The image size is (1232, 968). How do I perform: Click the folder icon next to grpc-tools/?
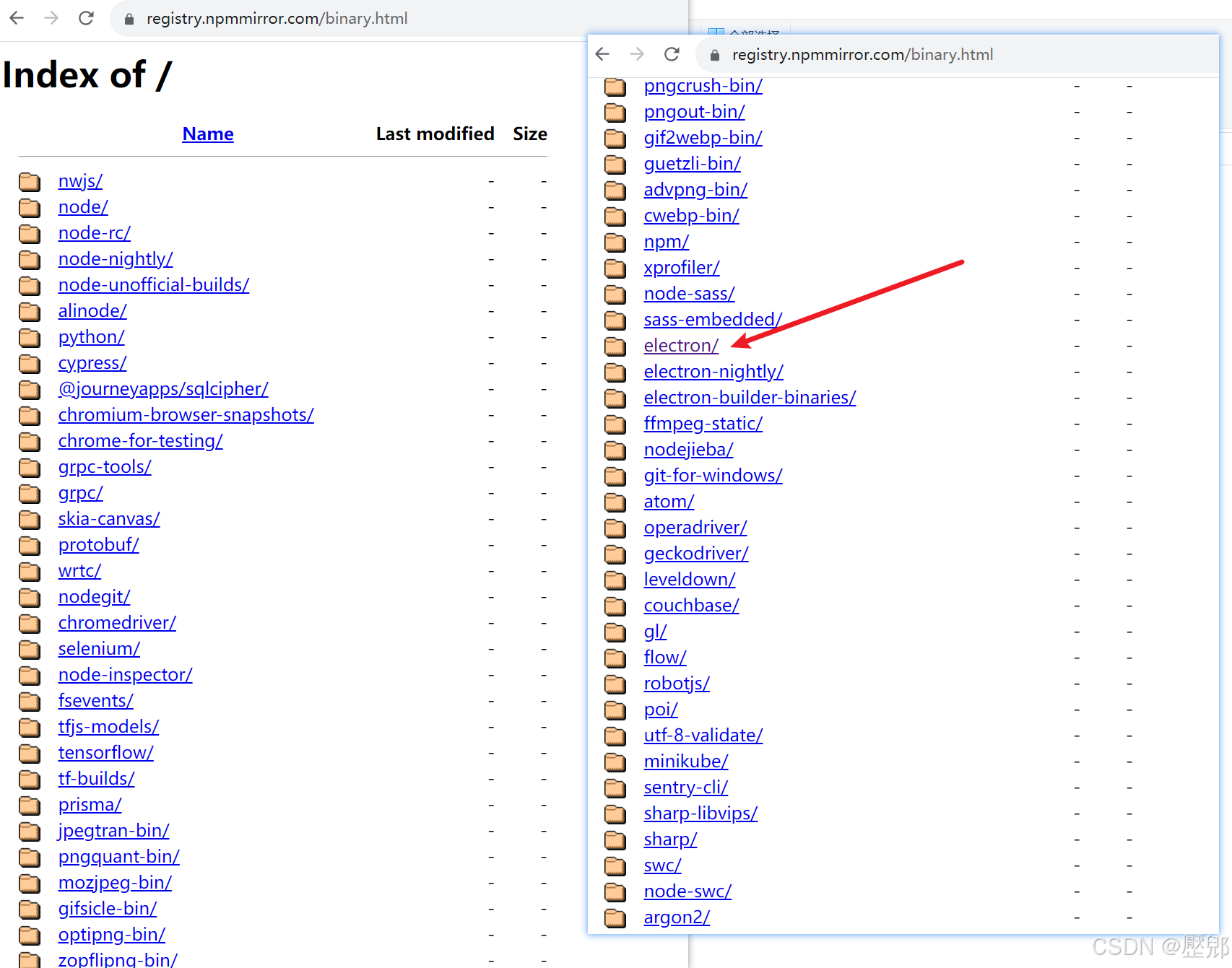(30, 467)
